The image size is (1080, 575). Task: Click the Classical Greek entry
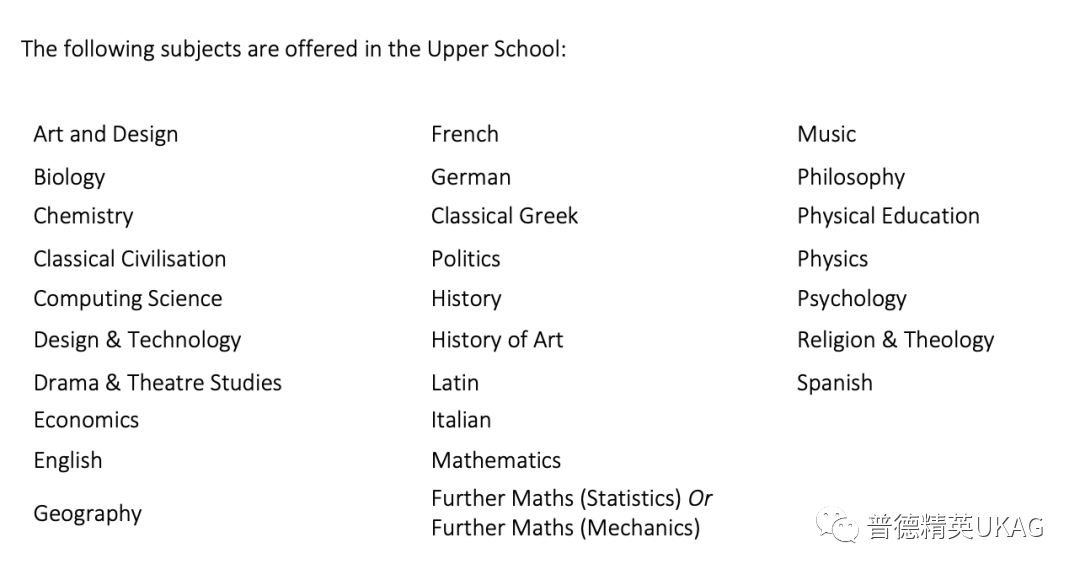[x=505, y=216]
